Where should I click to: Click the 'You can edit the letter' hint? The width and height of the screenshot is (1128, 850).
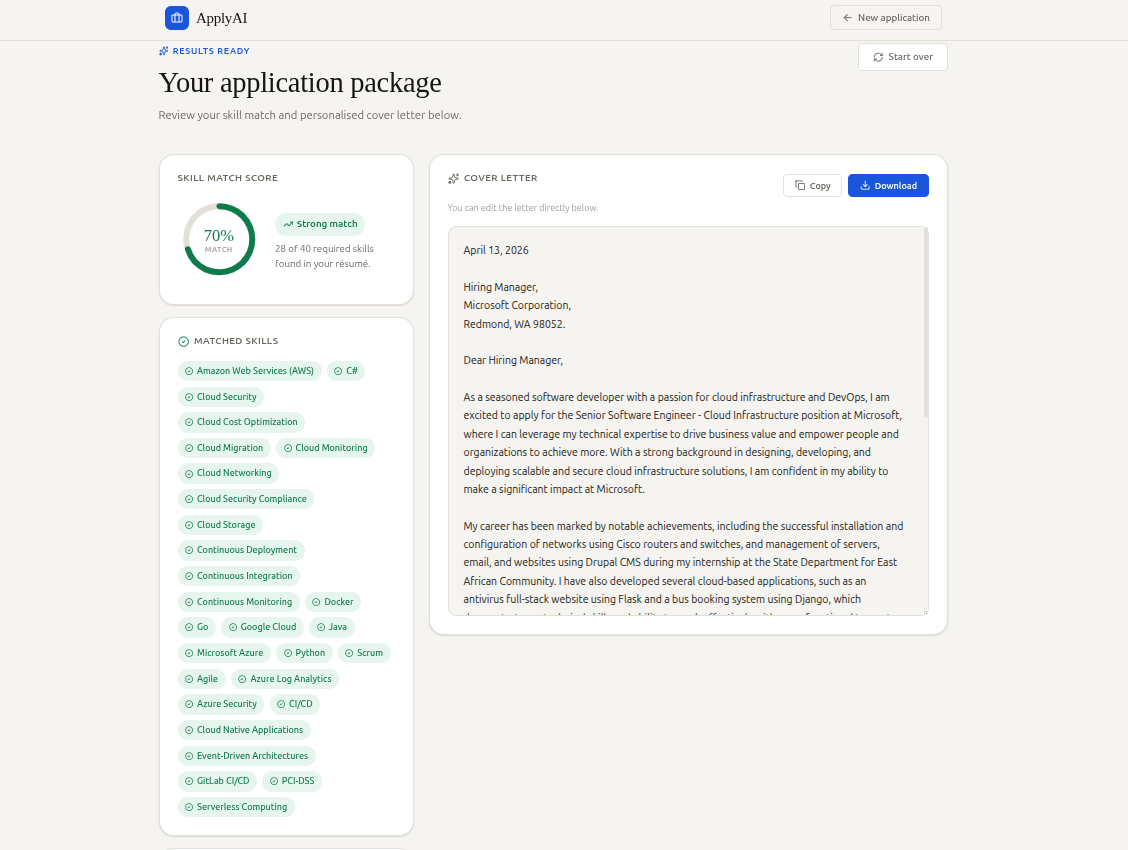point(523,208)
